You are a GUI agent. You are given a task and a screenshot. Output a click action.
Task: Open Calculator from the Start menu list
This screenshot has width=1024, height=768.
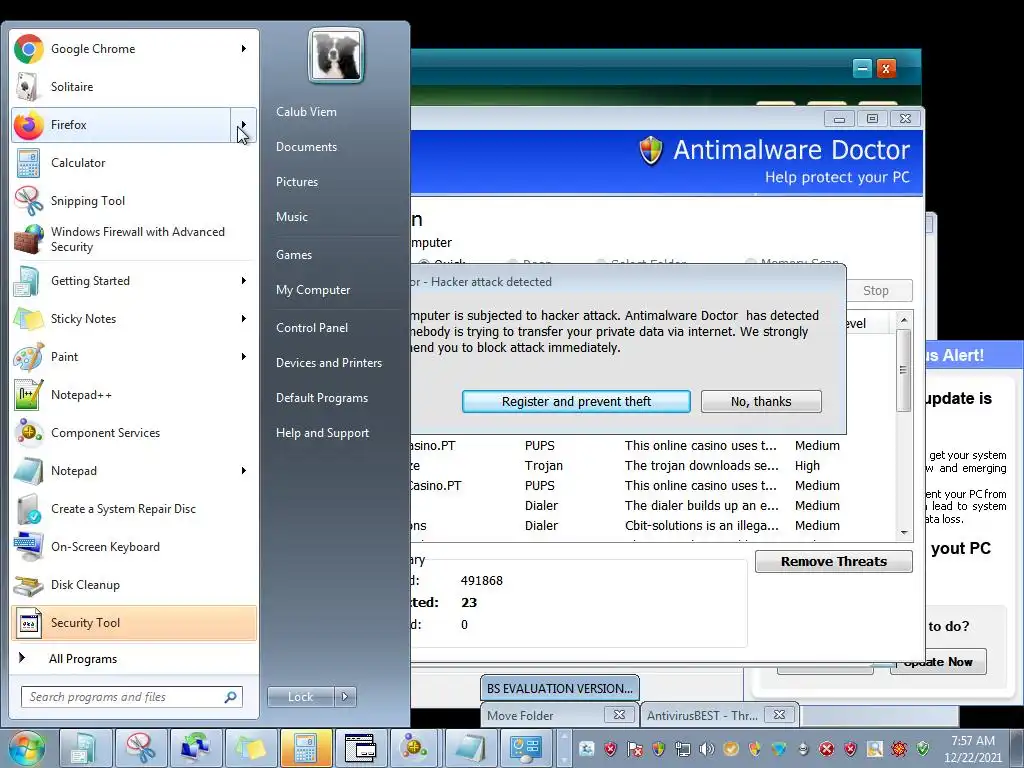[x=134, y=163]
